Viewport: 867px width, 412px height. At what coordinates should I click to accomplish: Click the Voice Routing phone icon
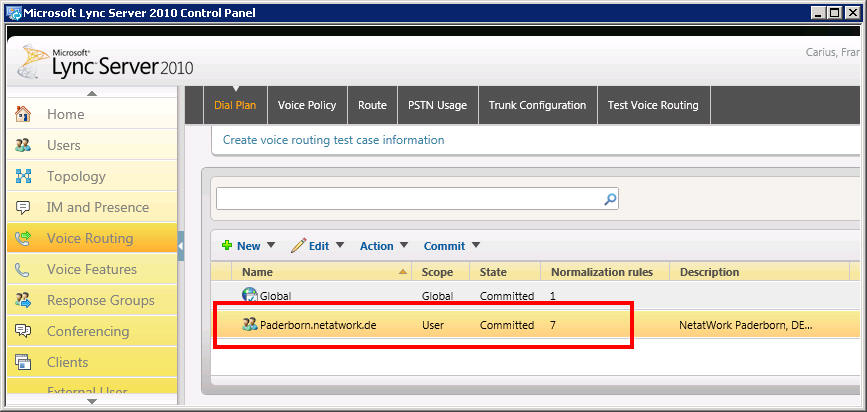pyautogui.click(x=23, y=238)
